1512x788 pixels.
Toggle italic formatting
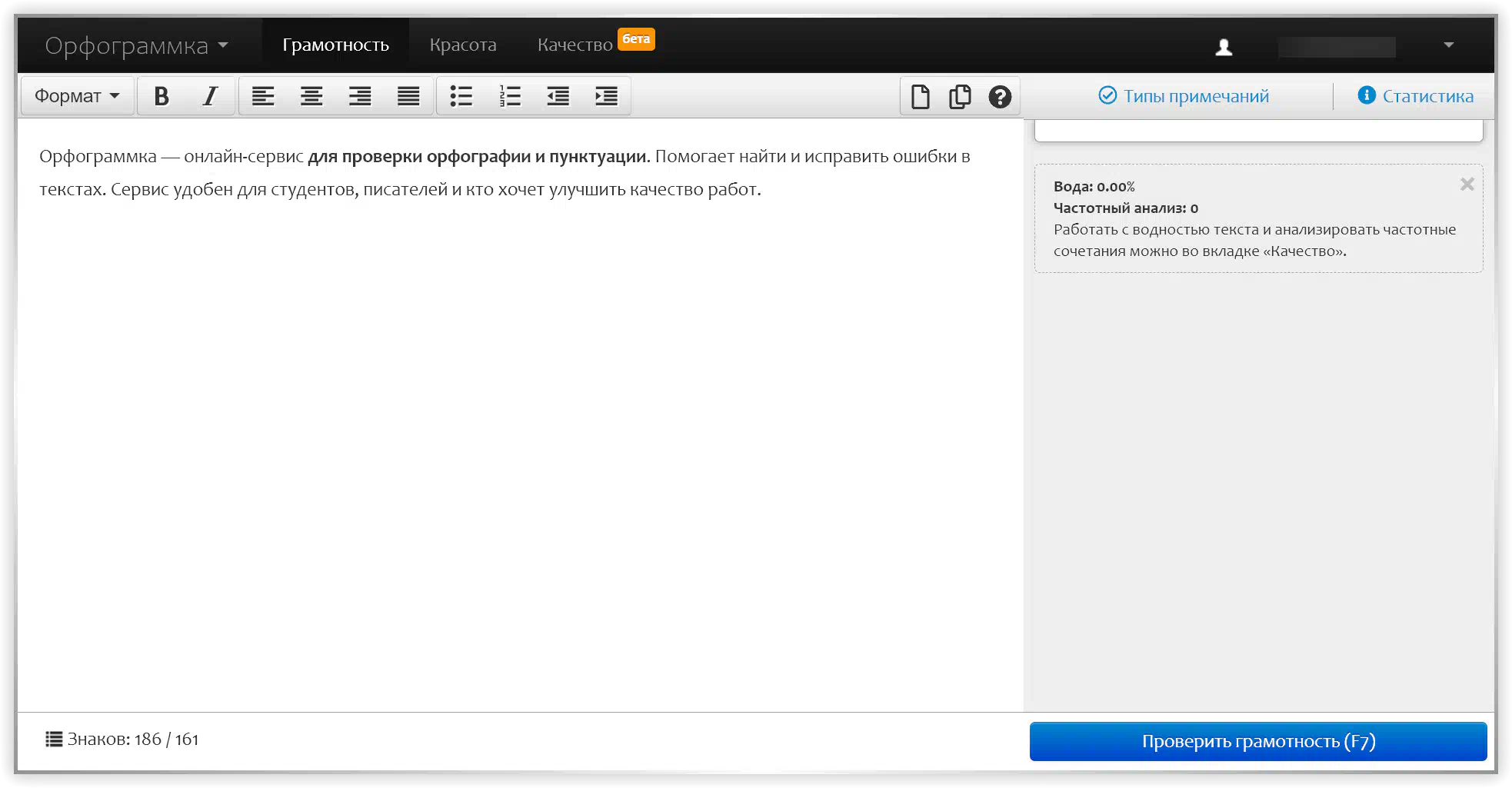pos(210,96)
